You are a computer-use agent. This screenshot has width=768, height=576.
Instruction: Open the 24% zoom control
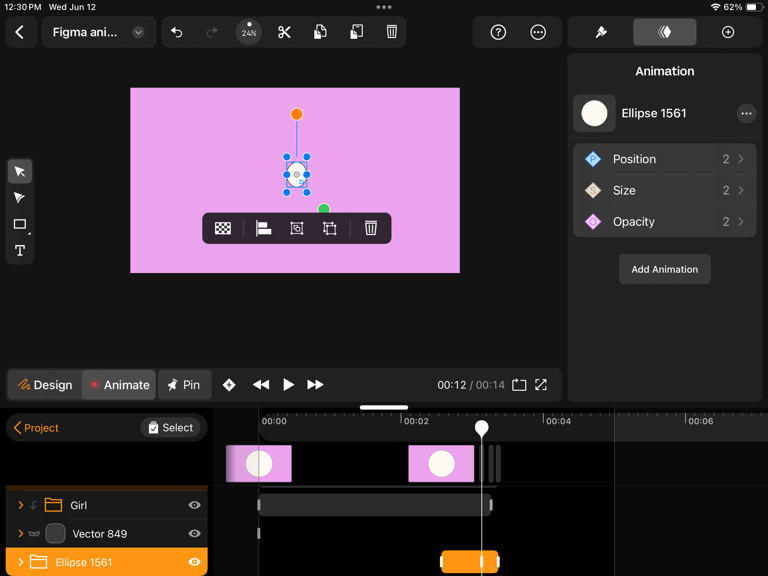[x=249, y=32]
